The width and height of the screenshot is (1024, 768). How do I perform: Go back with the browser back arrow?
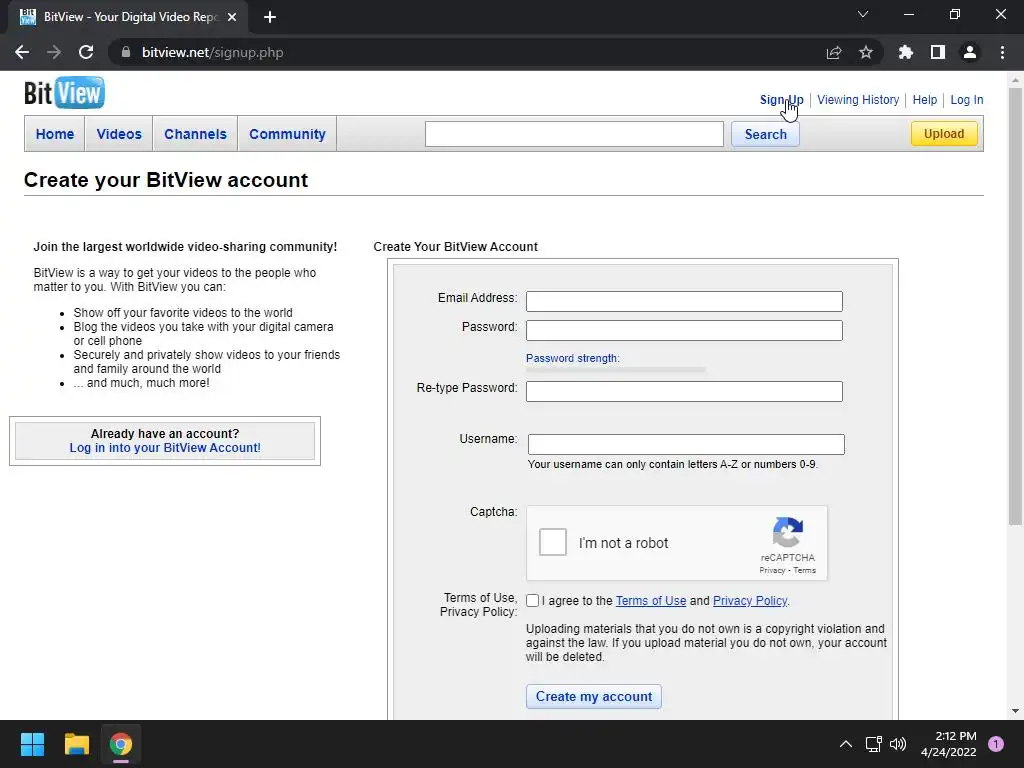[22, 52]
